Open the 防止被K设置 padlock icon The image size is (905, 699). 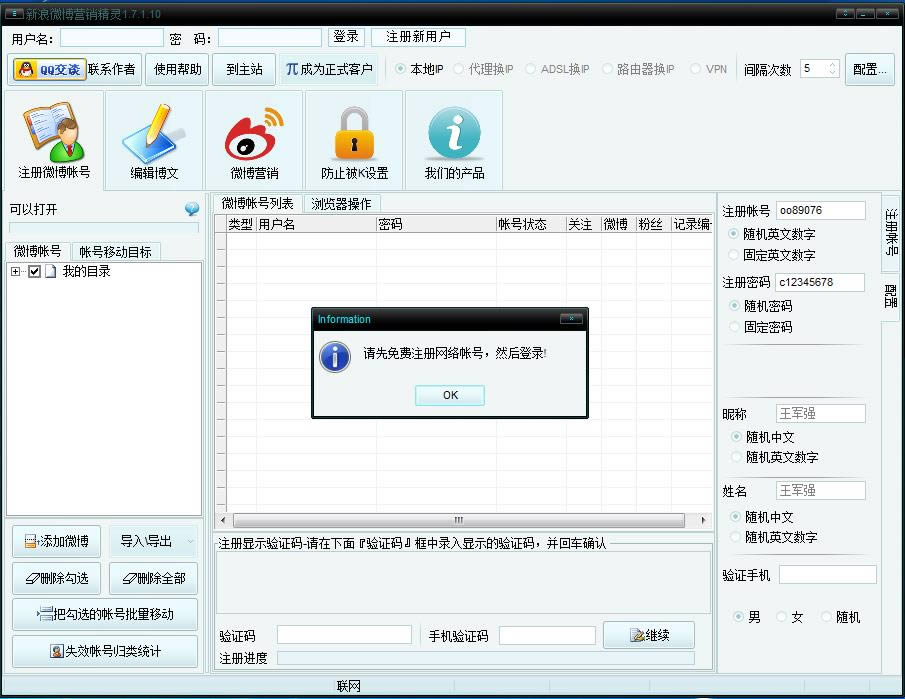[x=354, y=140]
